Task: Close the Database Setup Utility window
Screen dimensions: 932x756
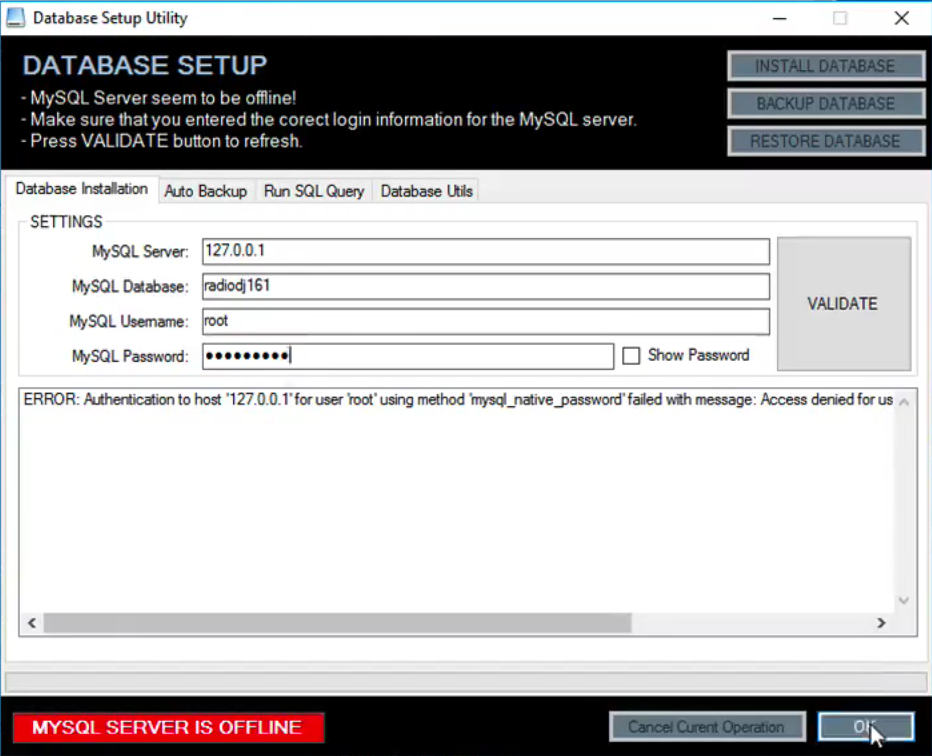Action: (x=902, y=18)
